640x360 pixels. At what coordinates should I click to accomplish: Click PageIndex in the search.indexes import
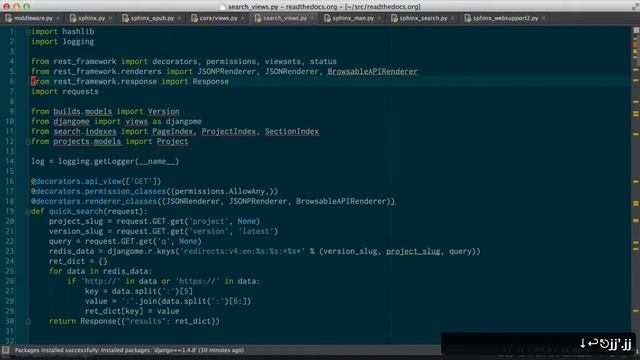(172, 131)
